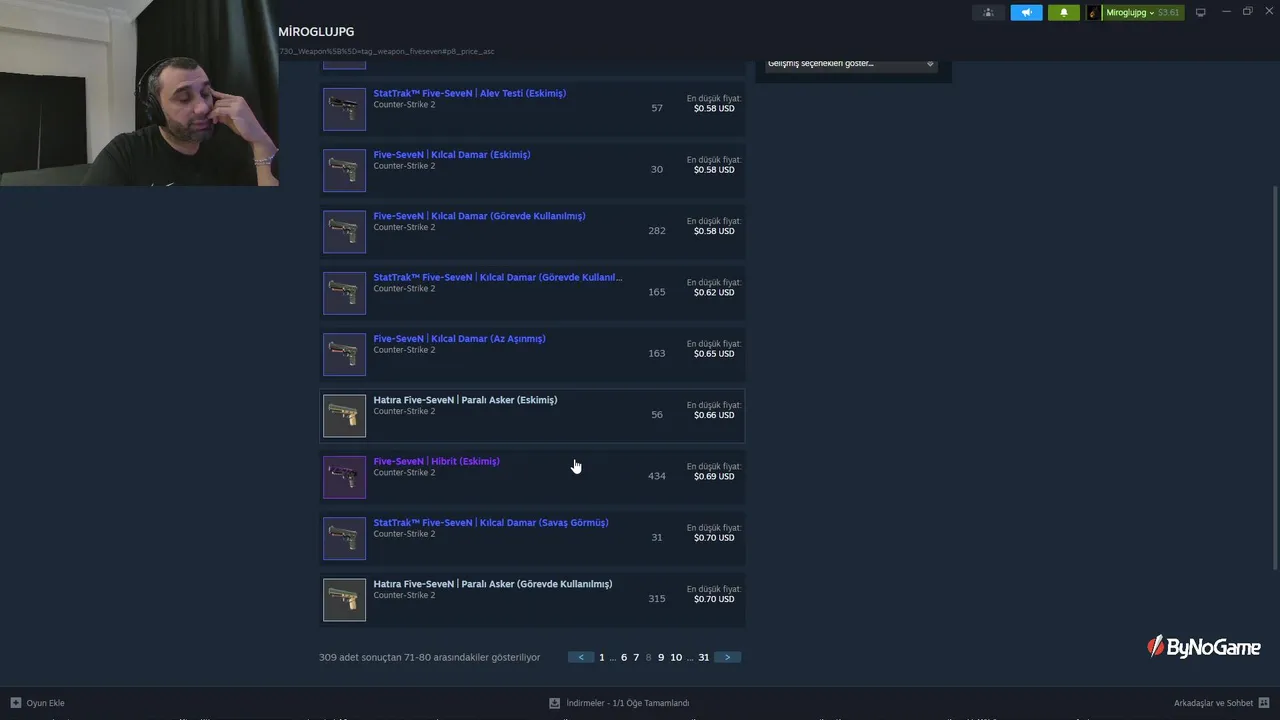Open Five-SeveN Kılcal Damar (Eskimiş) listing

[x=452, y=155]
